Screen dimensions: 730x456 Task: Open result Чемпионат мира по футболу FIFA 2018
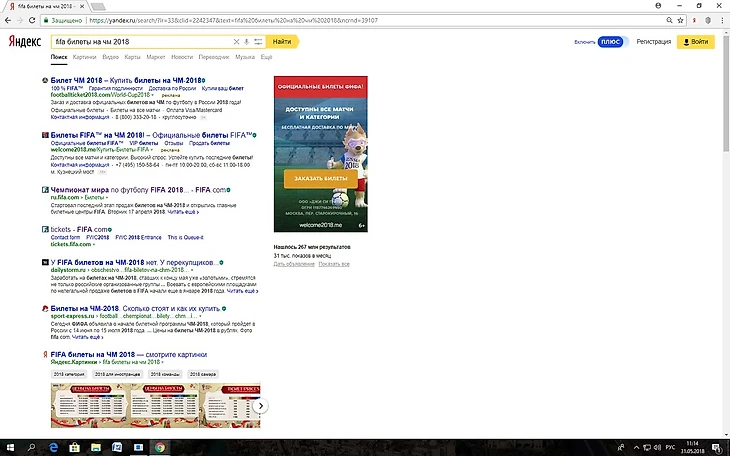click(x=138, y=190)
